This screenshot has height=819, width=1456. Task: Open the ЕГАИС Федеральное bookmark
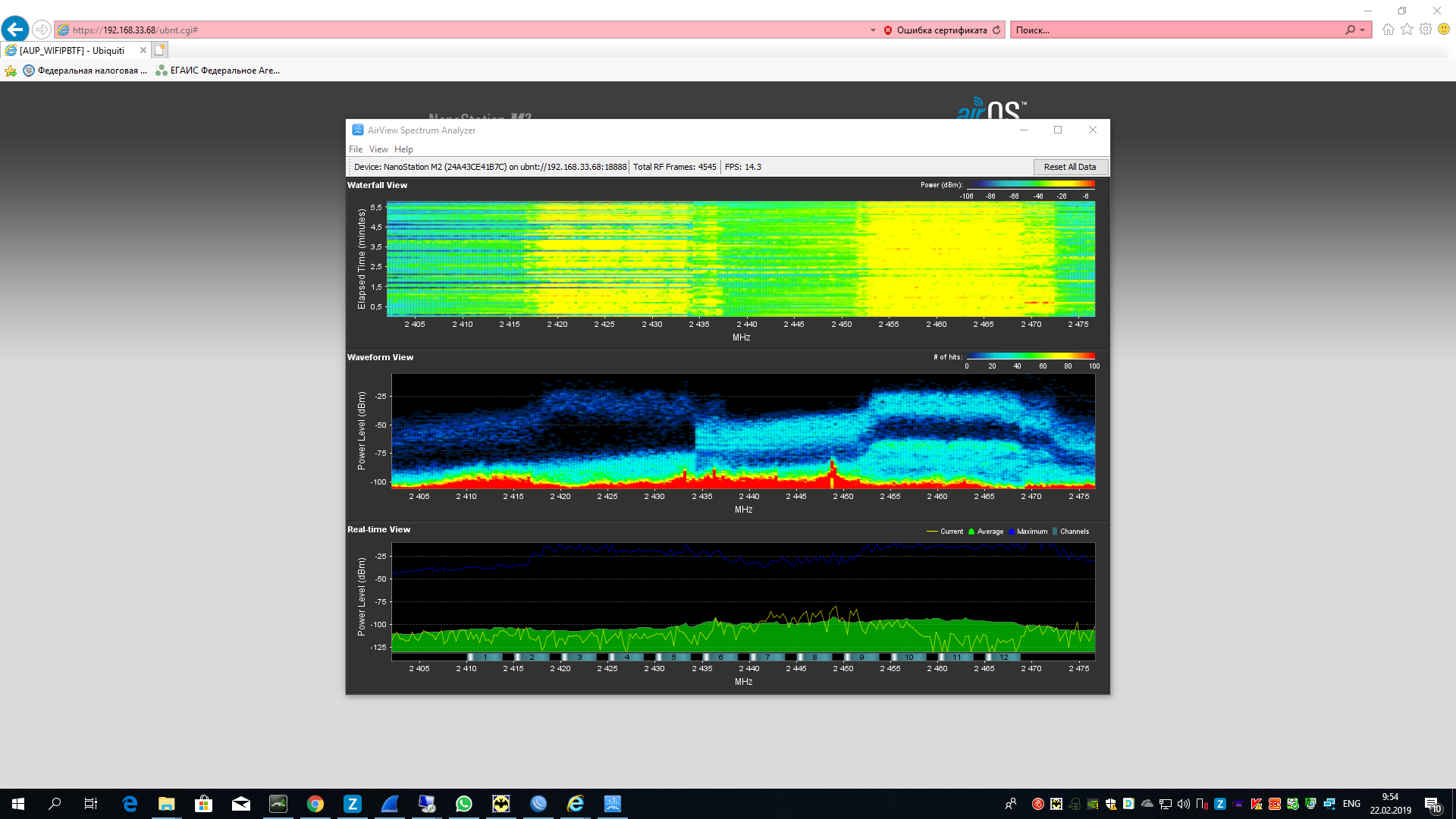pyautogui.click(x=218, y=71)
